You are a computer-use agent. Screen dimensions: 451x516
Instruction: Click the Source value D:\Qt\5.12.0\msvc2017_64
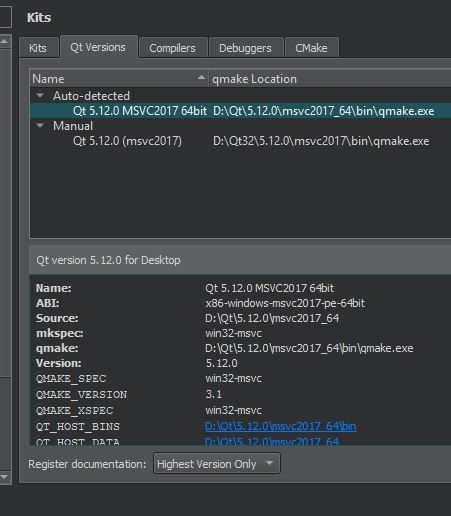pos(272,318)
